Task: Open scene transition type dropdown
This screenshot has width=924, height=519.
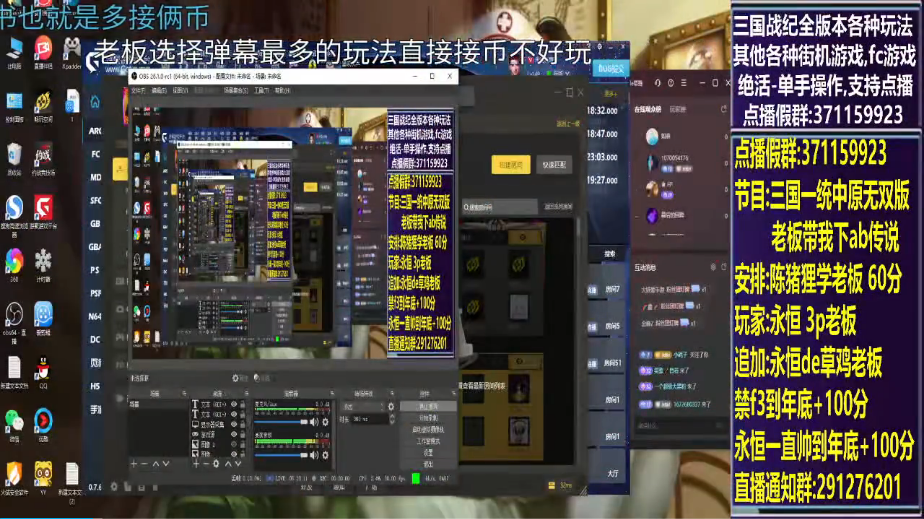Action: tap(364, 406)
